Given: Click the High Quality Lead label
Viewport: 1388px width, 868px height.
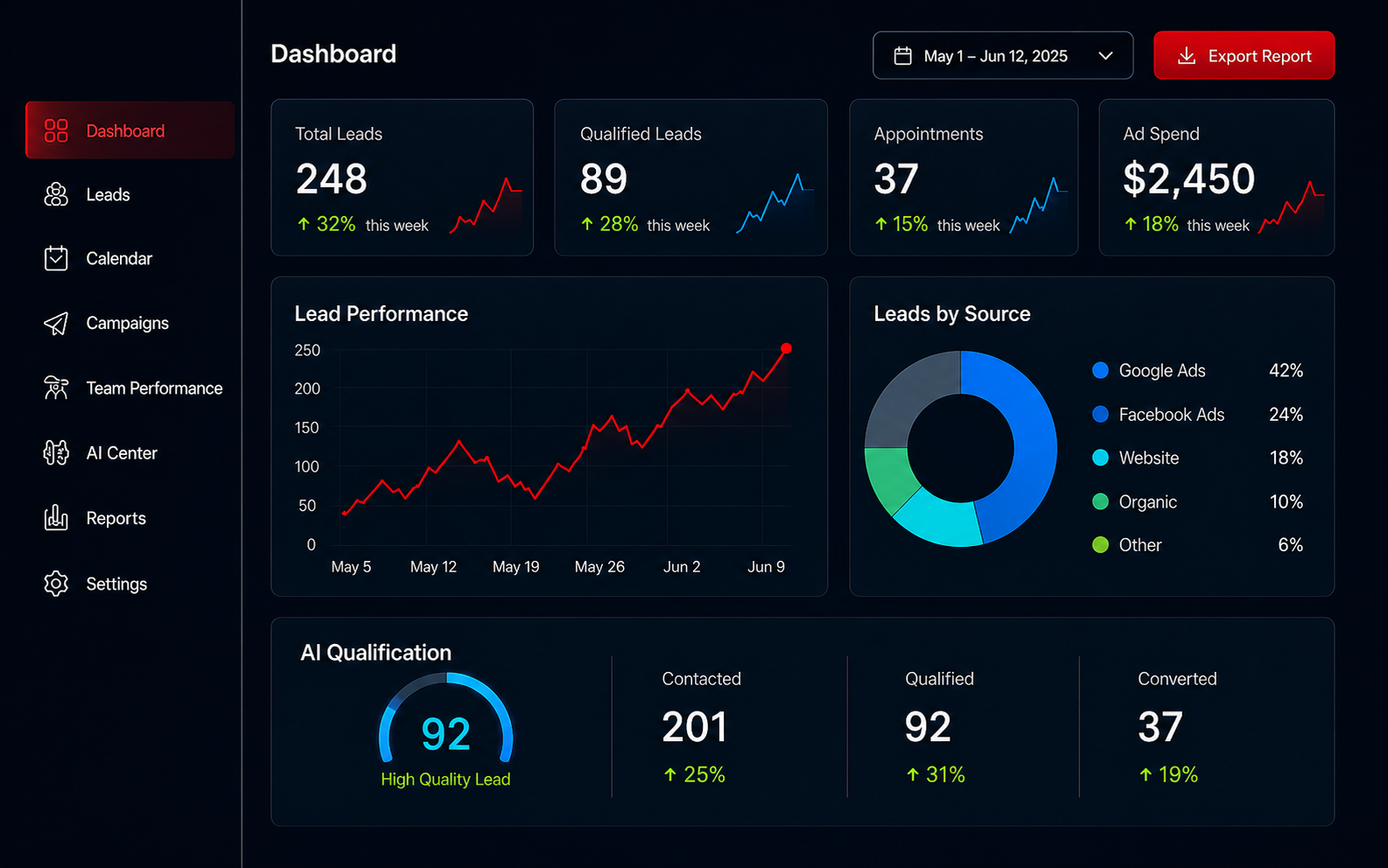Looking at the screenshot, I should (x=445, y=779).
